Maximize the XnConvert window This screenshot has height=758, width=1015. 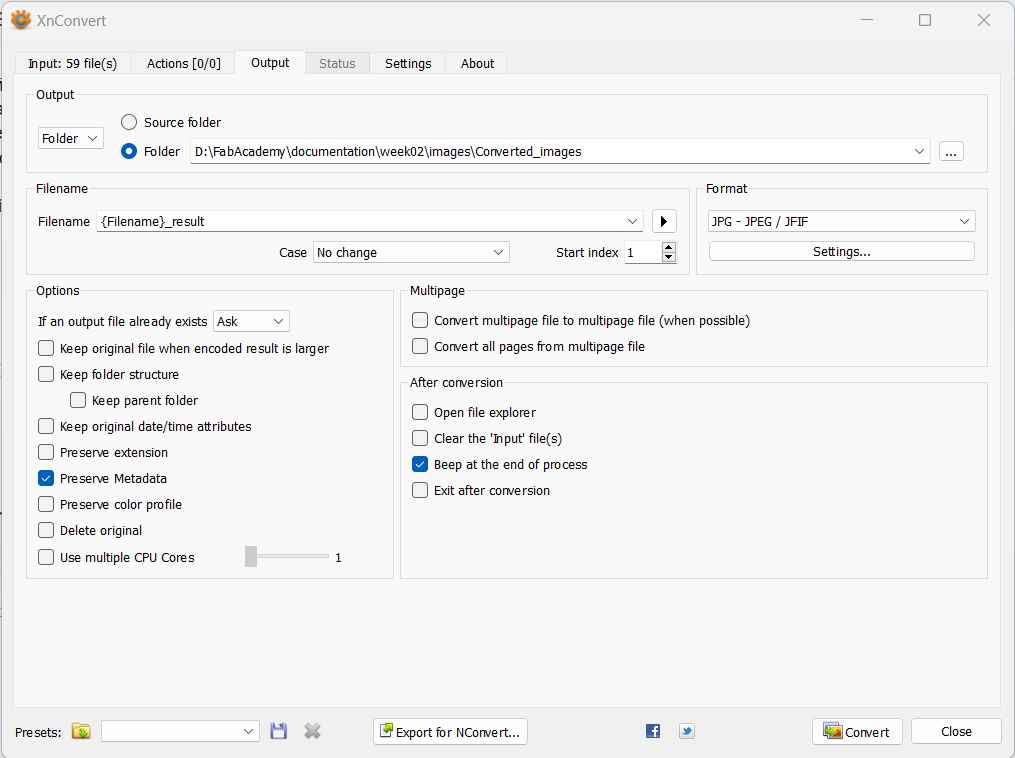point(925,20)
